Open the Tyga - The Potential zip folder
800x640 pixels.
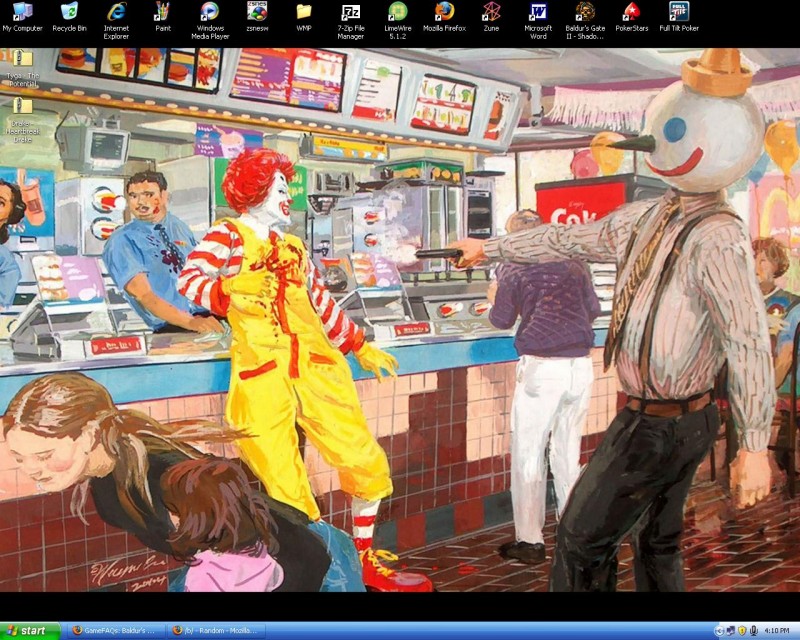click(x=22, y=69)
